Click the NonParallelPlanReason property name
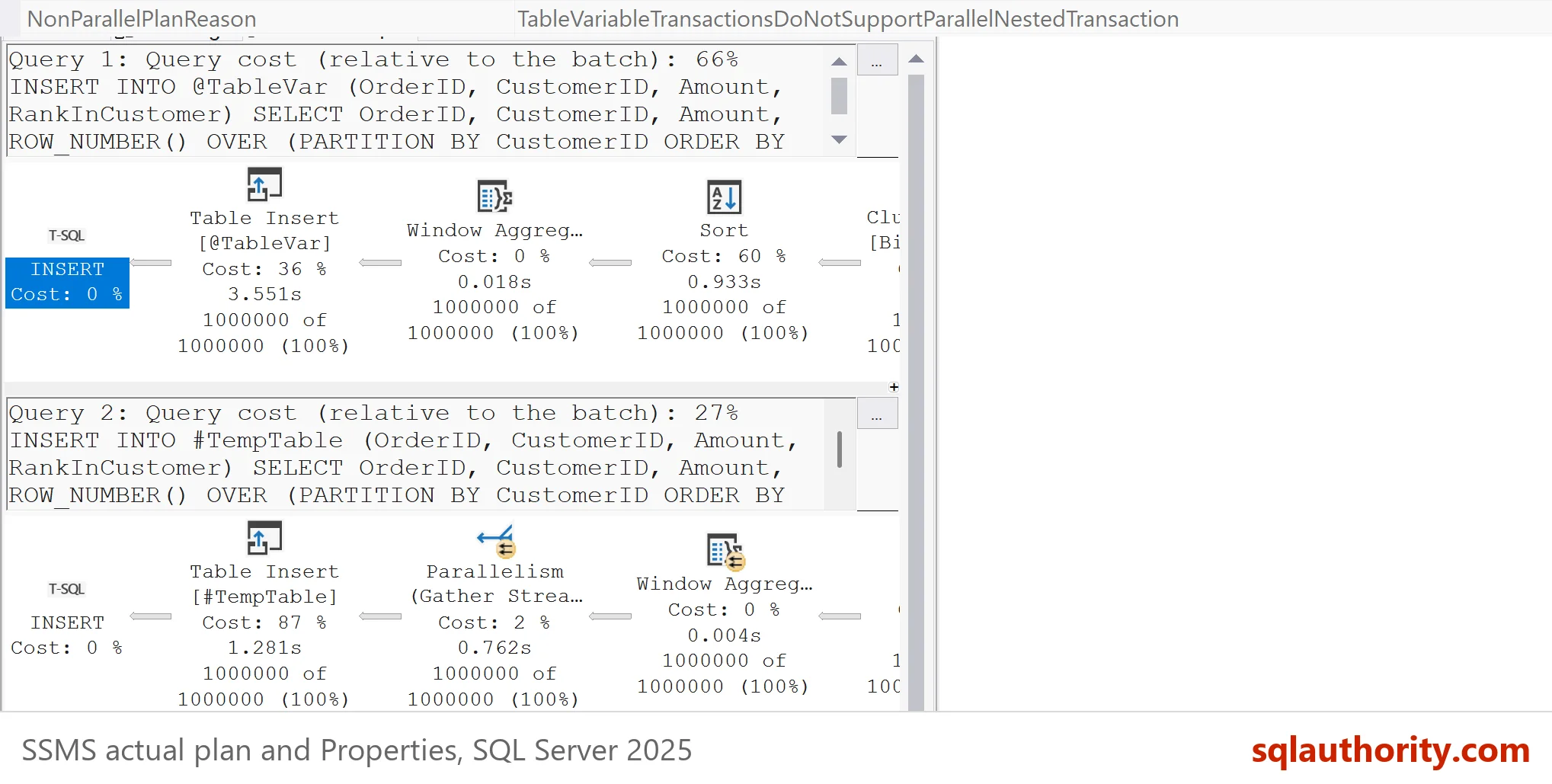 tap(142, 19)
